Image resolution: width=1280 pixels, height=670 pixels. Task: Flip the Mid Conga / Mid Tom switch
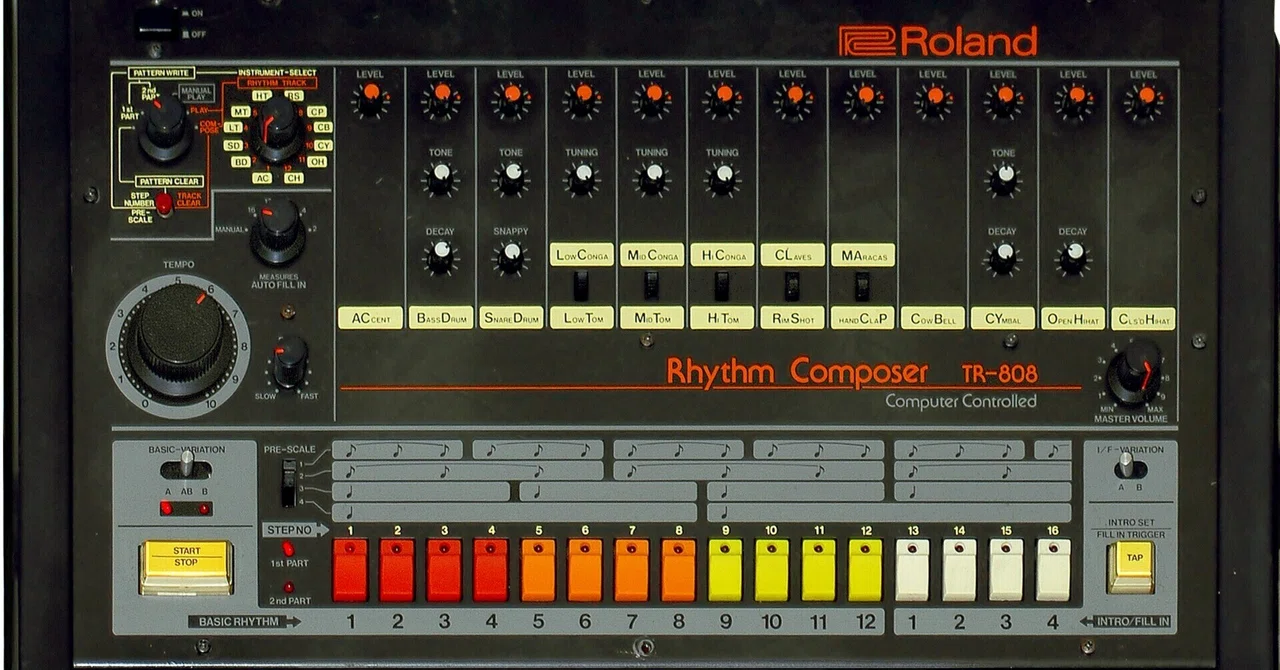pyautogui.click(x=651, y=287)
